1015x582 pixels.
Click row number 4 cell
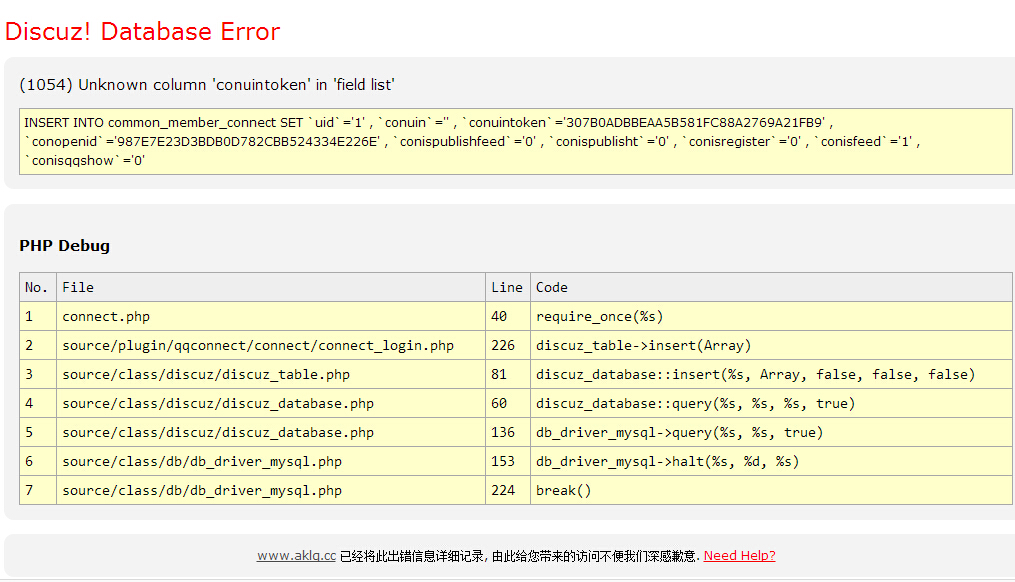coord(38,403)
